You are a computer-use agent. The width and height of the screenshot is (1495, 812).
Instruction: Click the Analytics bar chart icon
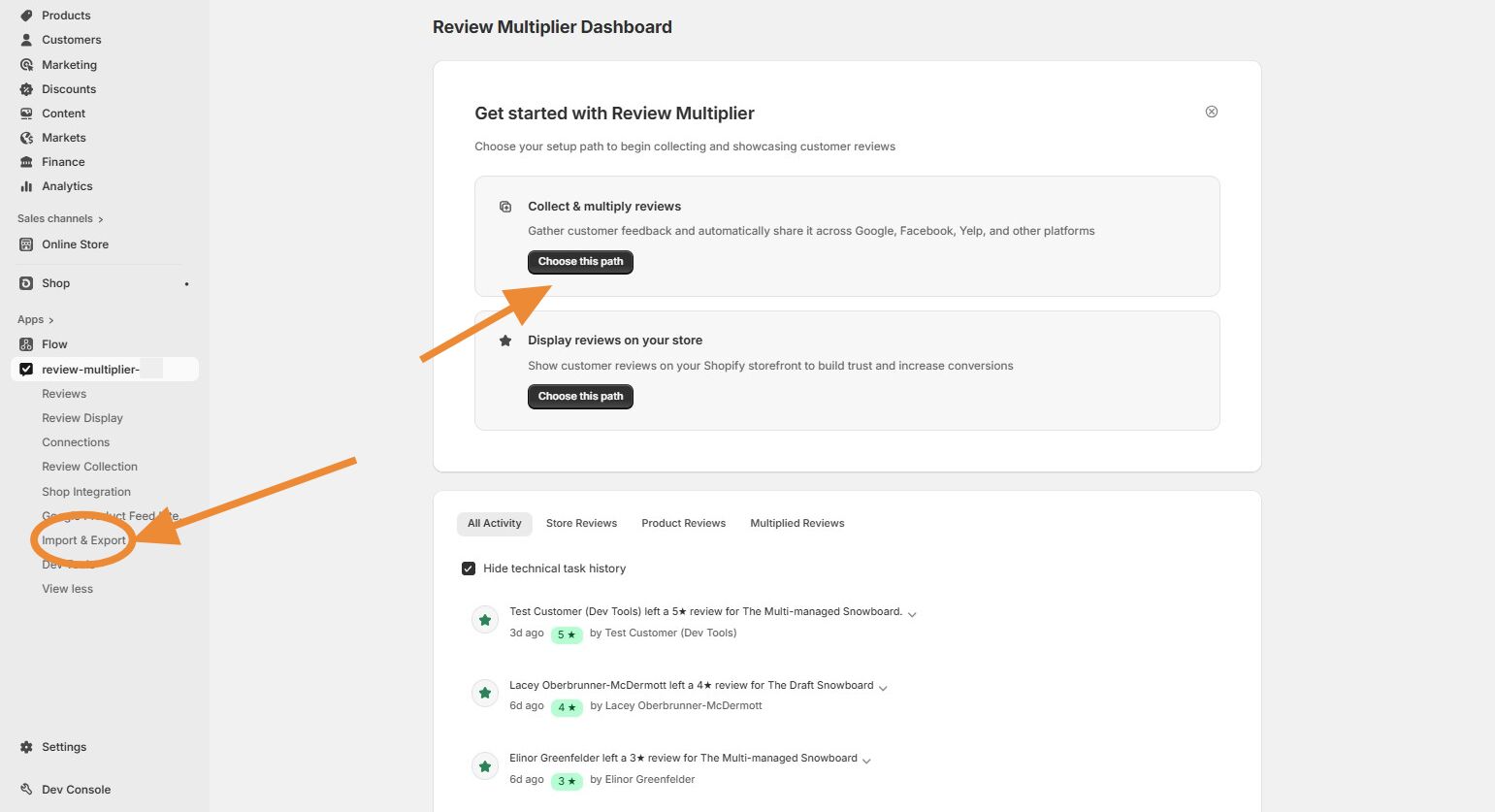[x=26, y=186]
